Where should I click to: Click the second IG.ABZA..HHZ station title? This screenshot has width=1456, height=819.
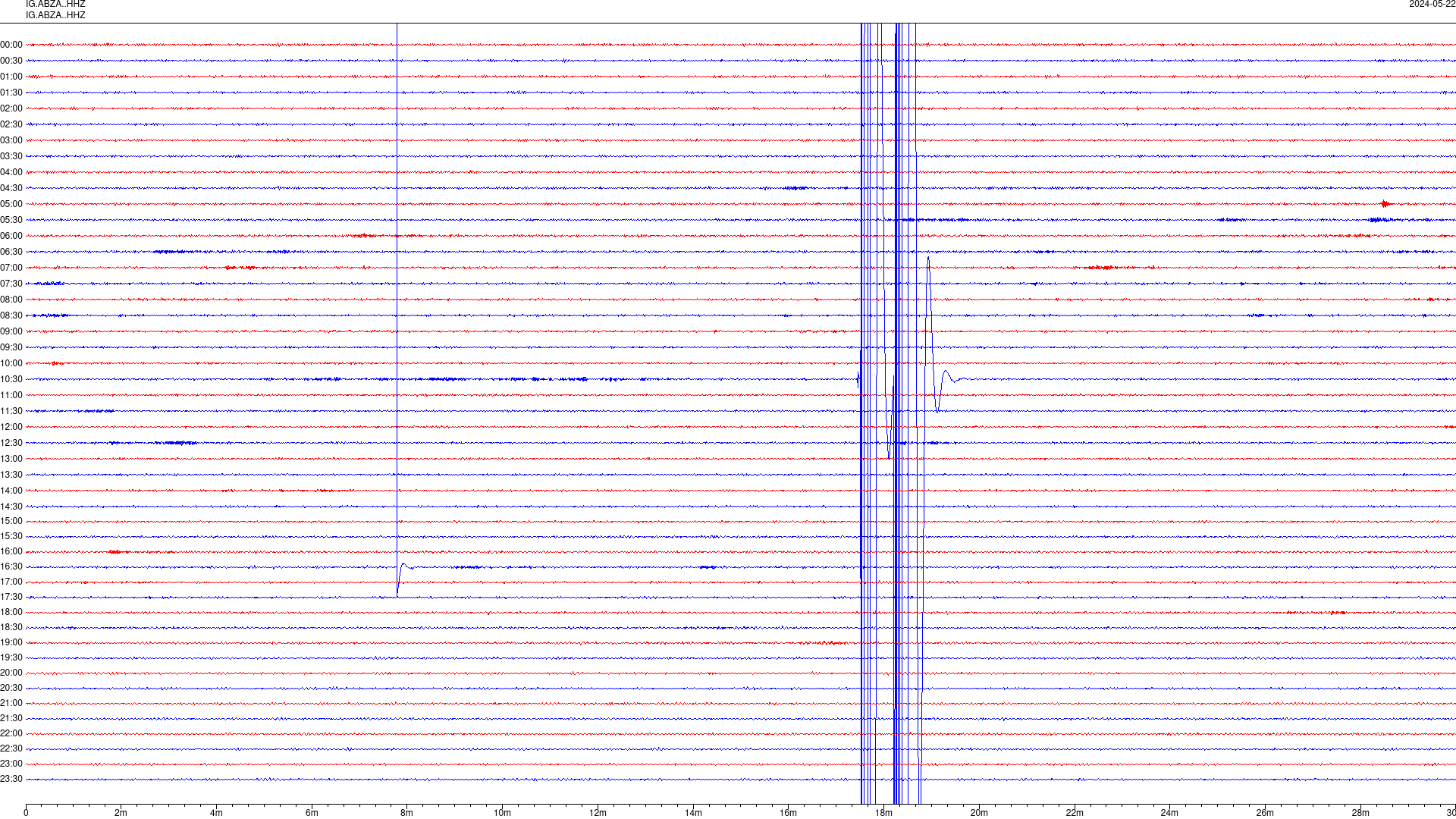(55, 15)
